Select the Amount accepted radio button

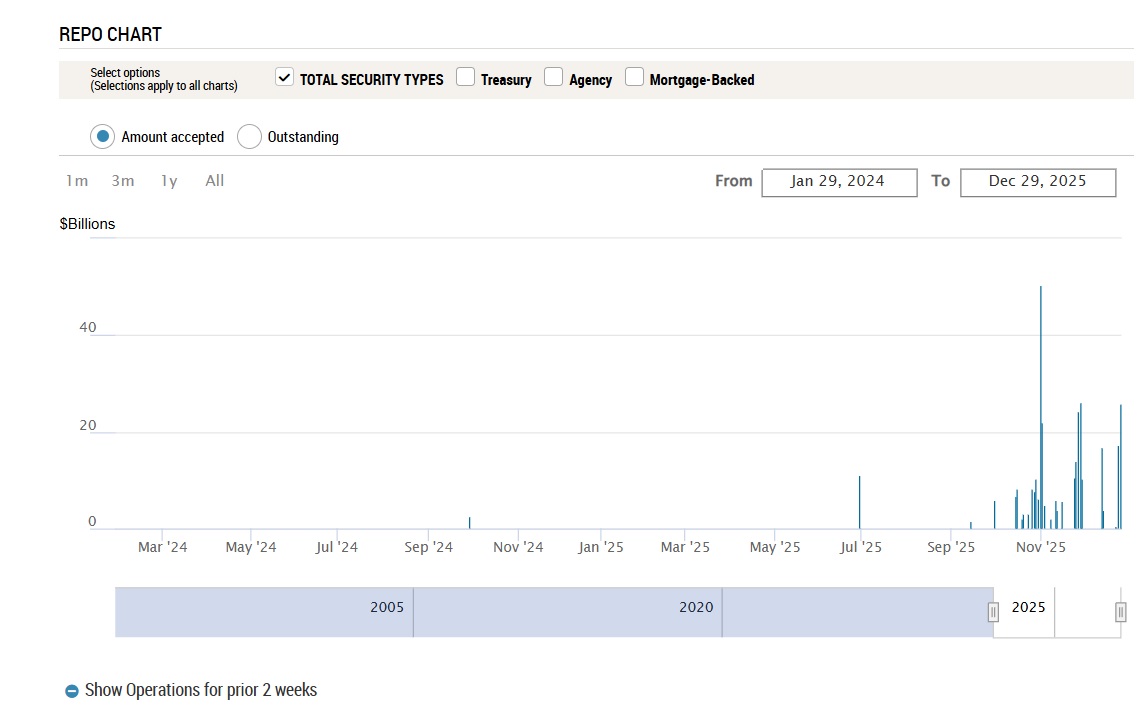[102, 136]
